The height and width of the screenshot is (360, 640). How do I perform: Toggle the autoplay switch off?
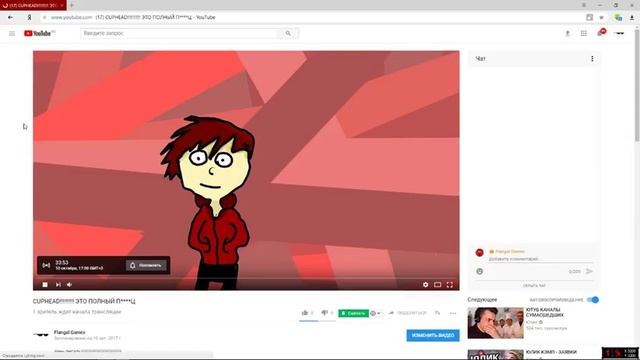tap(593, 300)
